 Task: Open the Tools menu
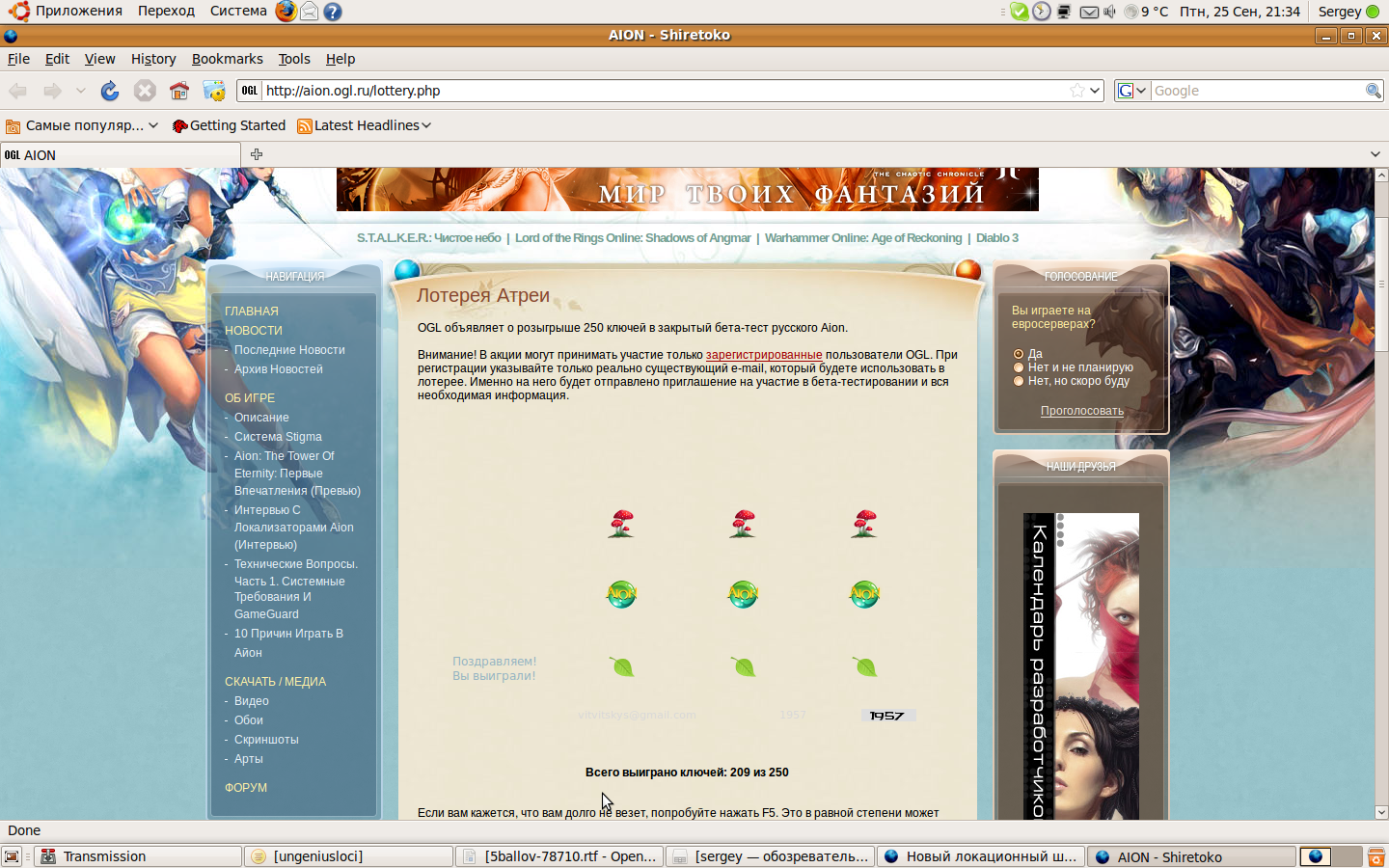(x=294, y=59)
